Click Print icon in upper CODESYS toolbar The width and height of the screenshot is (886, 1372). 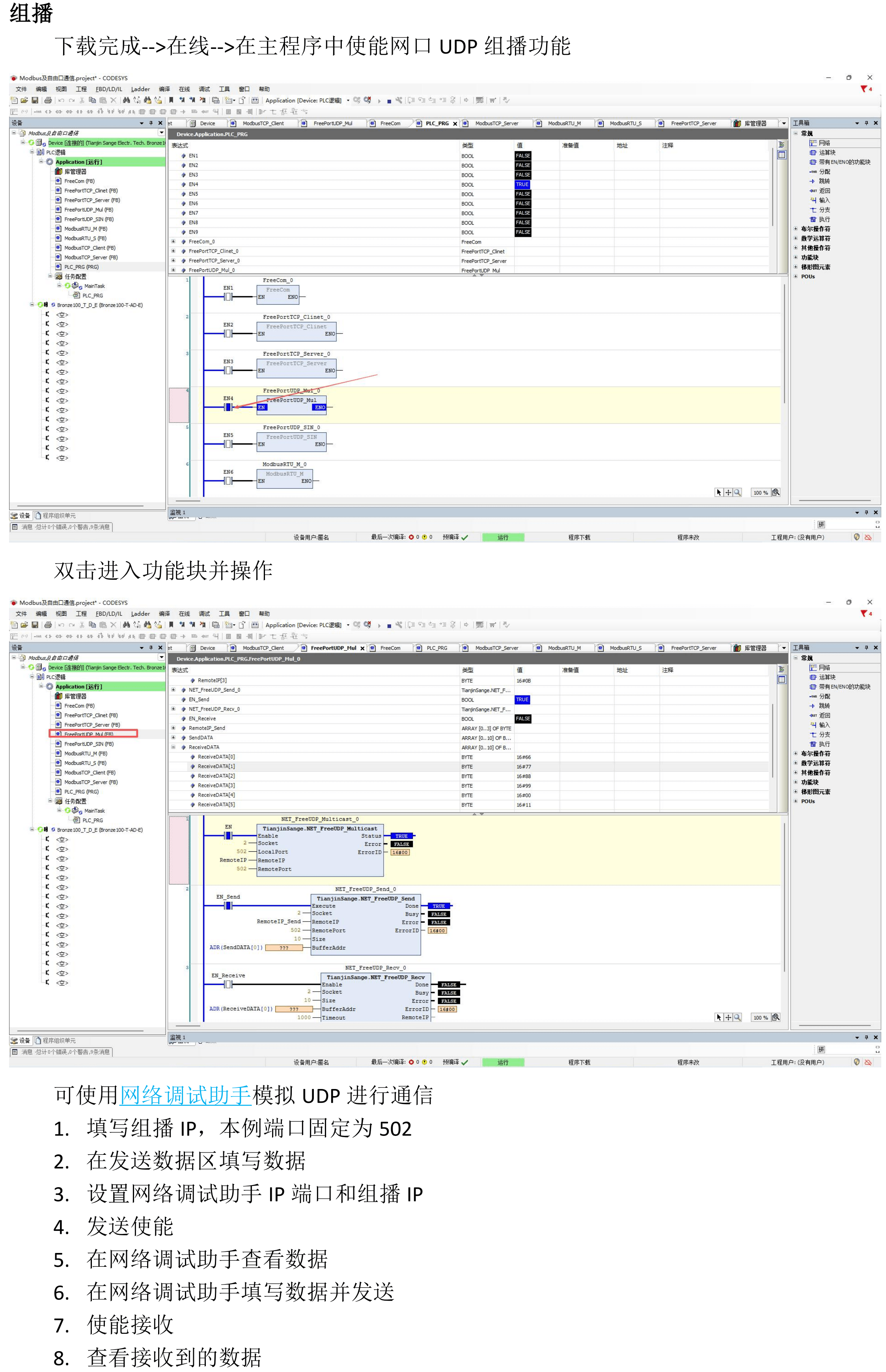tap(48, 100)
